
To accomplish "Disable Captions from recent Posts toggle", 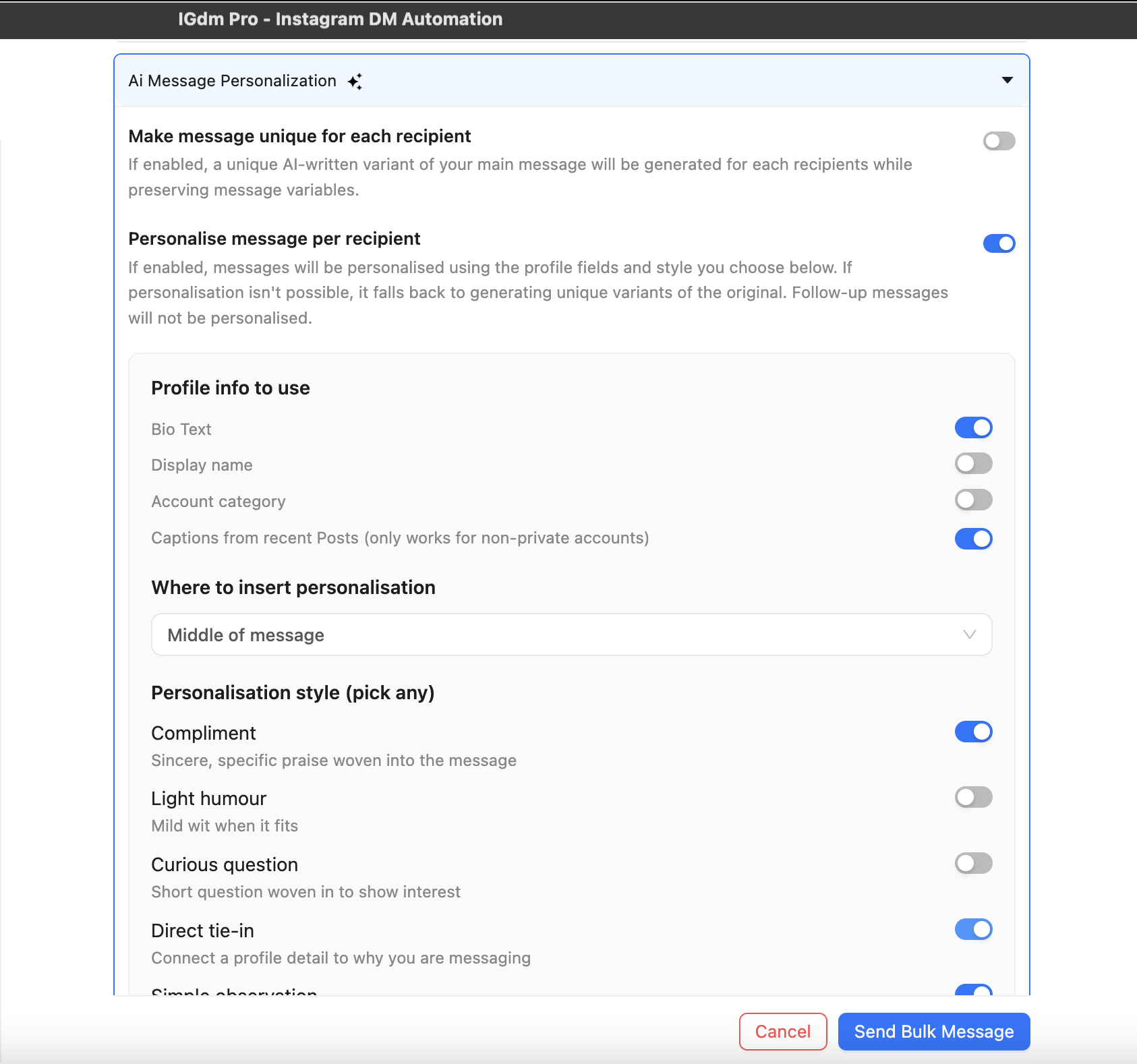I will 973,539.
